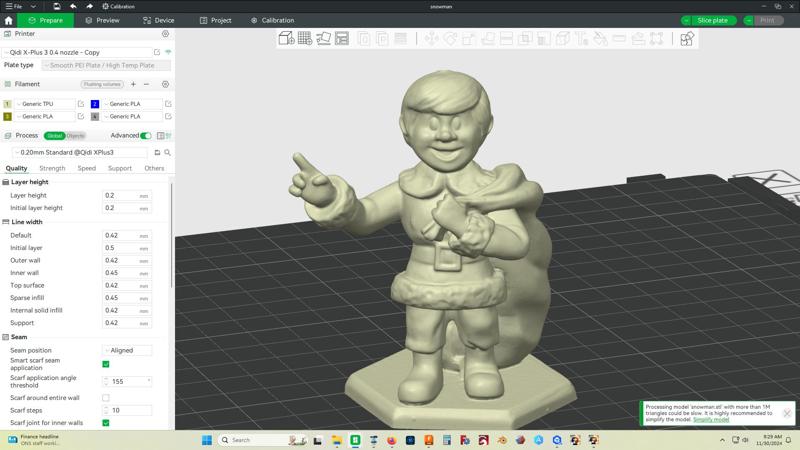Open the Strength settings tab
800x450 pixels.
click(52, 168)
